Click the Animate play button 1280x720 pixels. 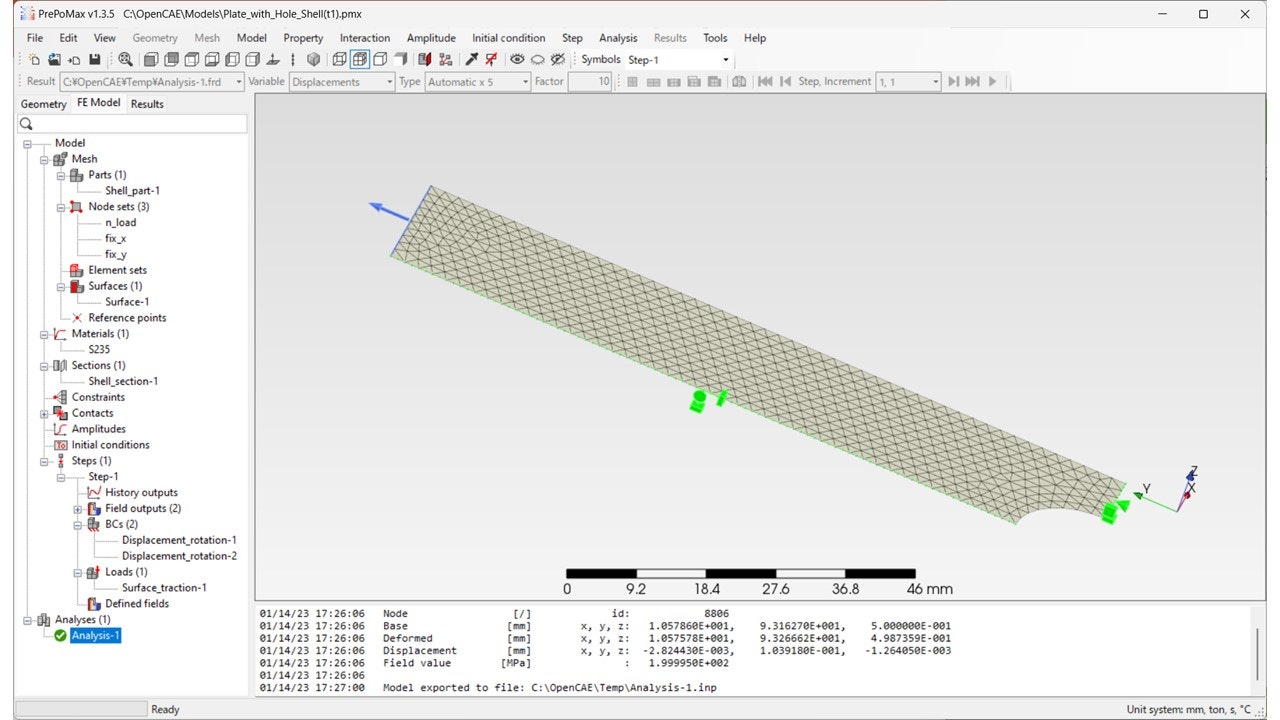pyautogui.click(x=992, y=82)
